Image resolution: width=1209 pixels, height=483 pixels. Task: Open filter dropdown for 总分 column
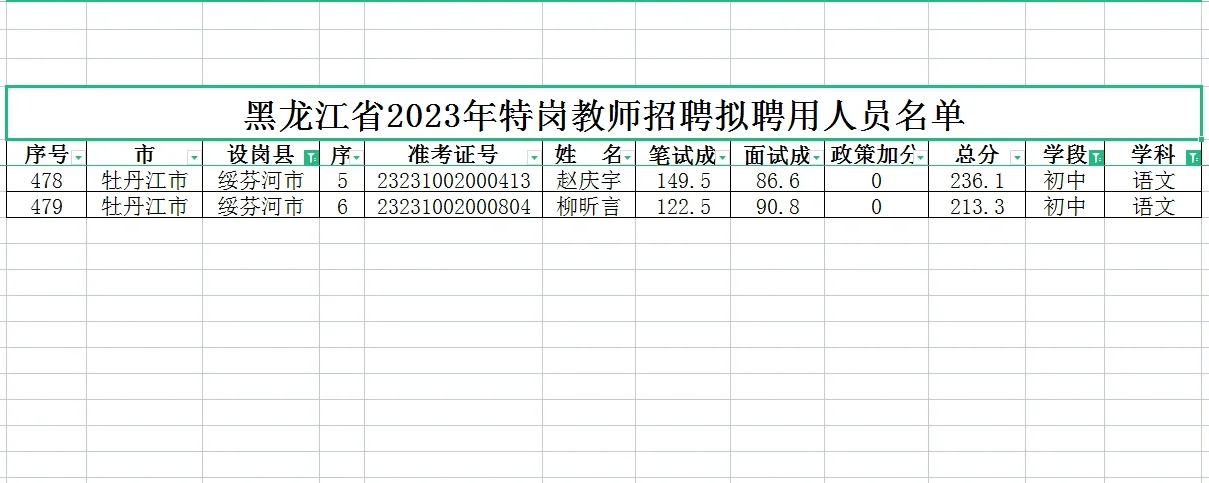click(1017, 158)
